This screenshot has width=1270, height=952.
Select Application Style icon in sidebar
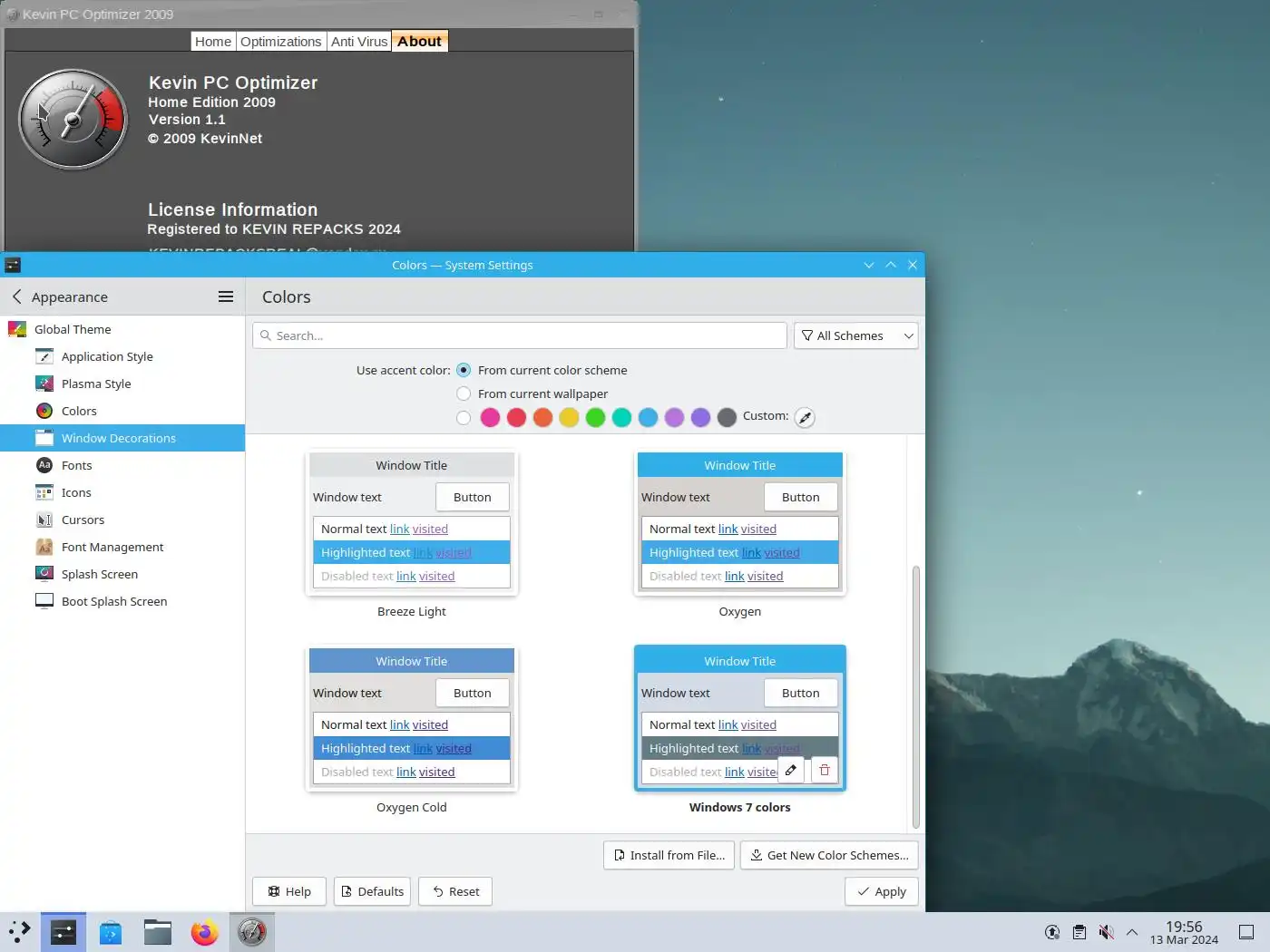coord(44,356)
